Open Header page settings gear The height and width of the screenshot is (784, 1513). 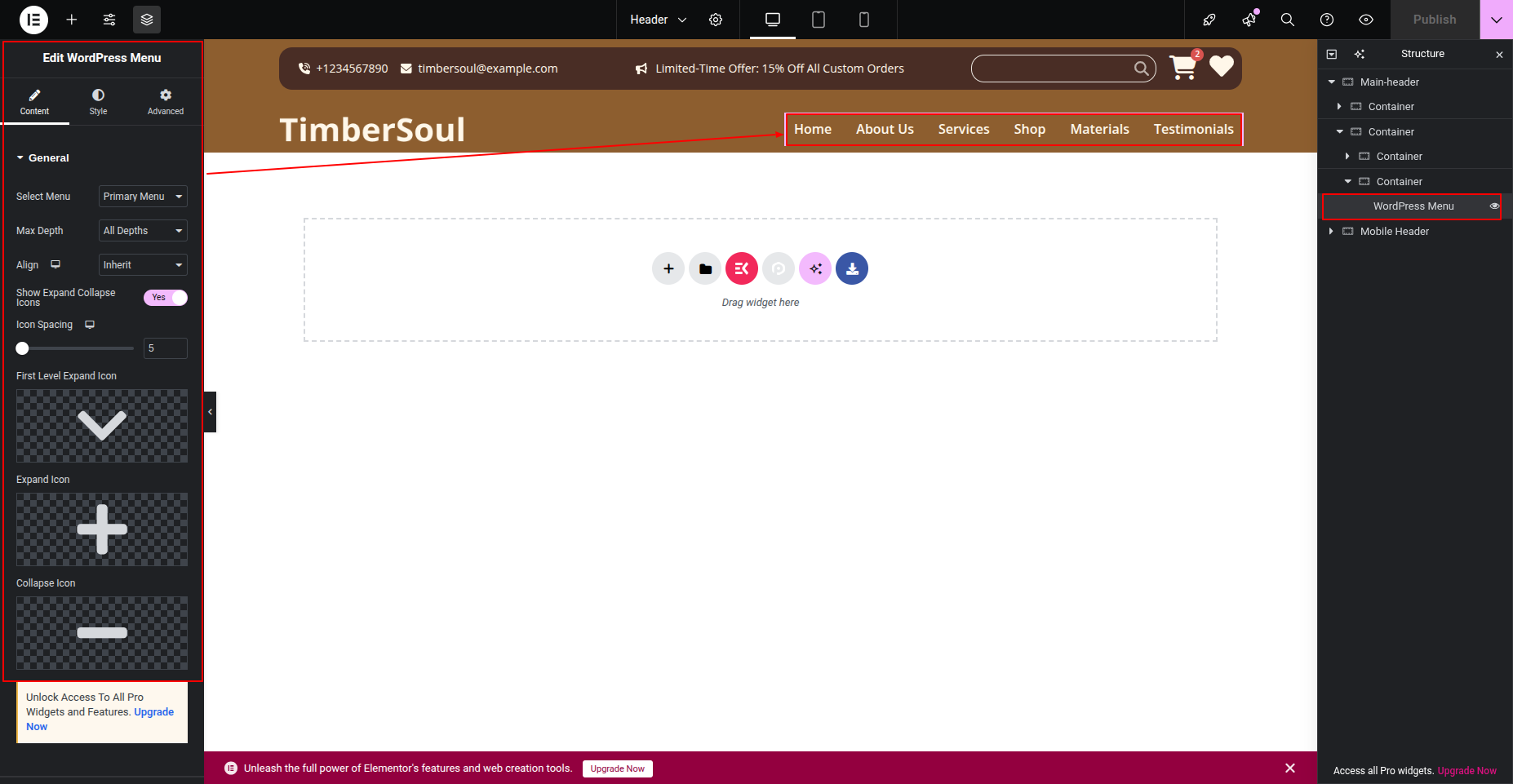[x=716, y=20]
